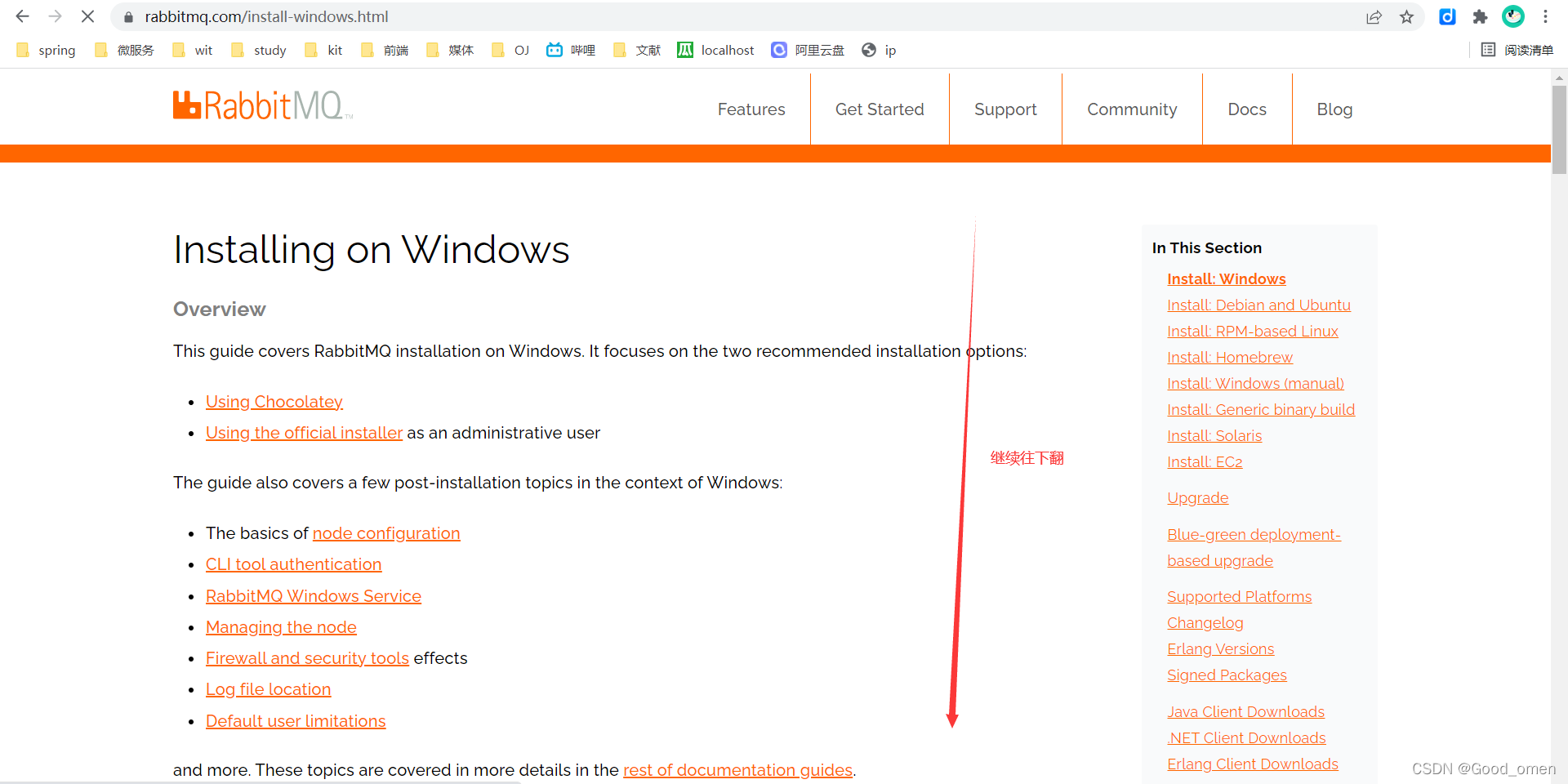Follow the Using the official installer link
The height and width of the screenshot is (784, 1568).
pos(304,433)
